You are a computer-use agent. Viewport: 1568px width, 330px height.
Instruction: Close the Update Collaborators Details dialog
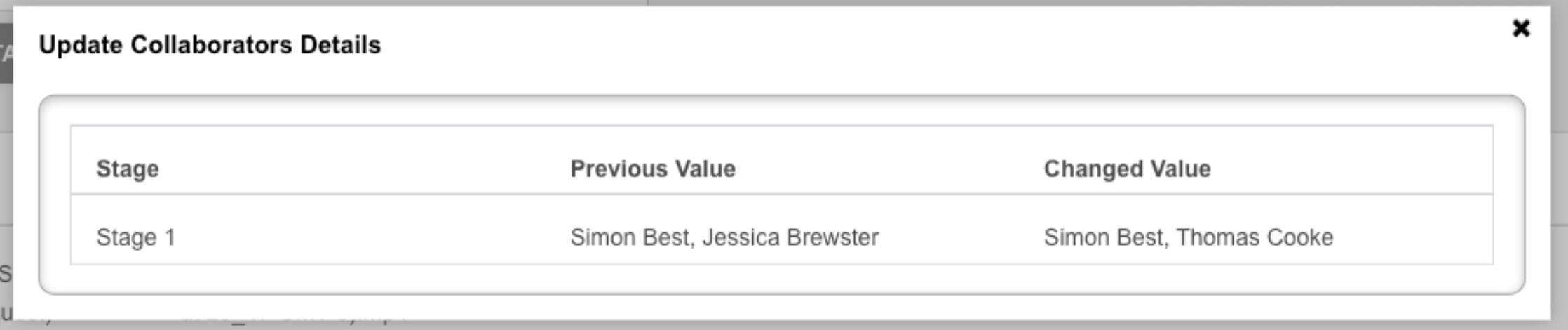tap(1521, 28)
